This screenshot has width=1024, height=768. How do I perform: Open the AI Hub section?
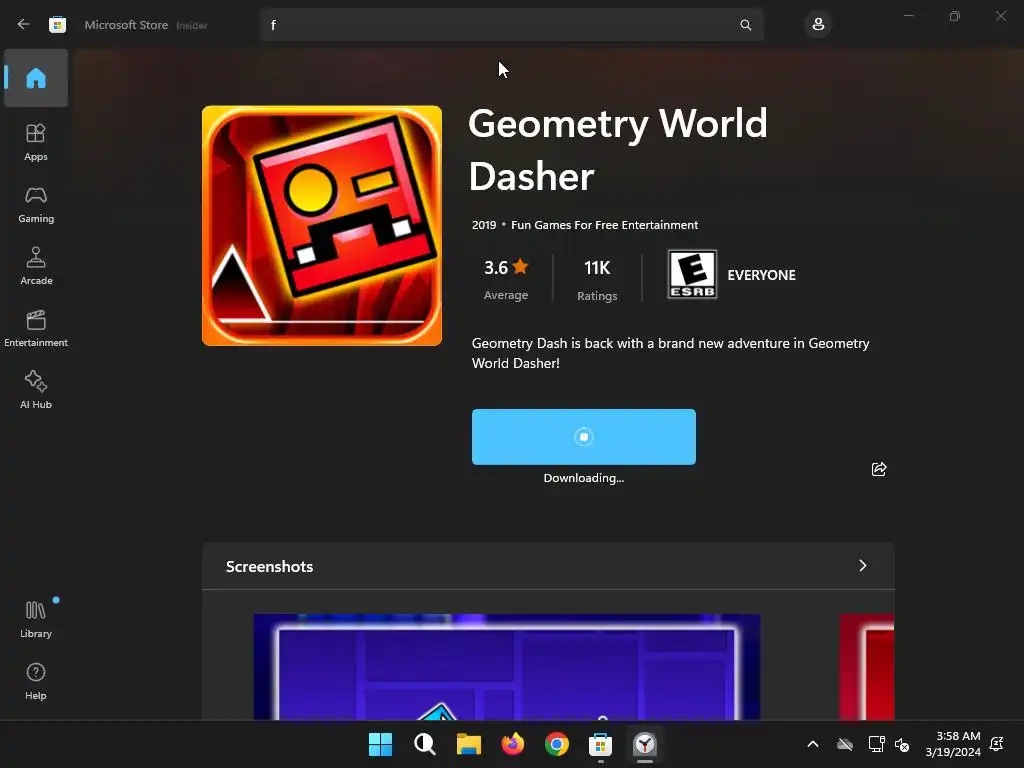click(36, 391)
